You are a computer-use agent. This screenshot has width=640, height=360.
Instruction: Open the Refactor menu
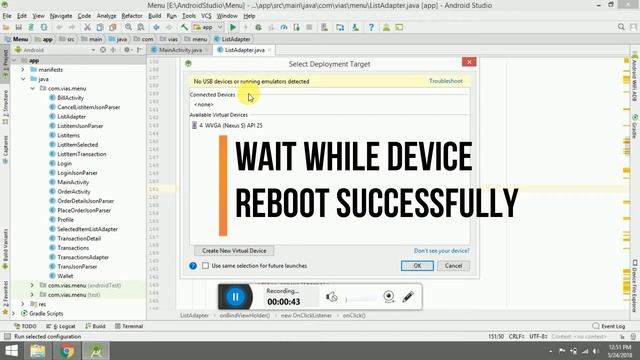click(x=132, y=16)
